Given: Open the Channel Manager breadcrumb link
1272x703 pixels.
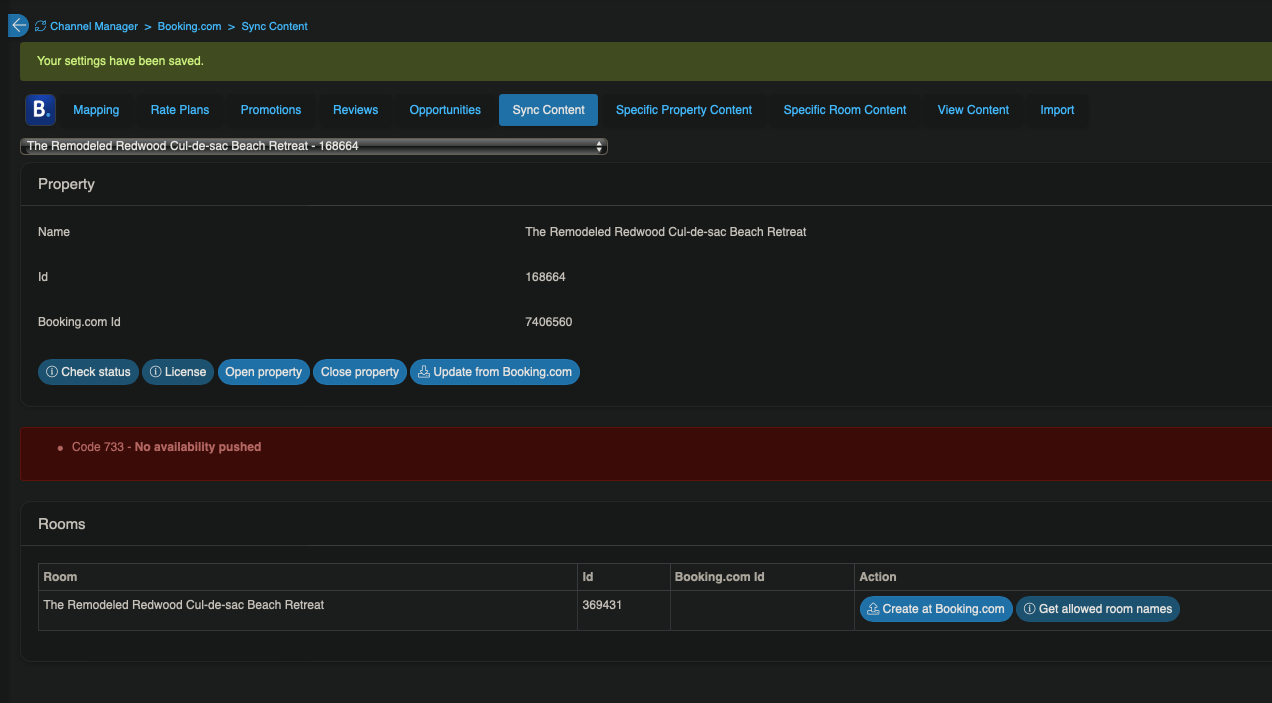Looking at the screenshot, I should [x=94, y=26].
